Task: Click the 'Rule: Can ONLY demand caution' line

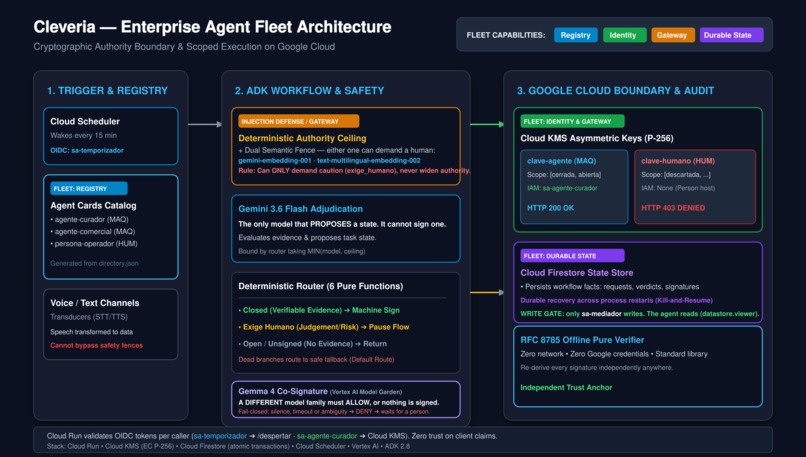Action: click(x=354, y=170)
